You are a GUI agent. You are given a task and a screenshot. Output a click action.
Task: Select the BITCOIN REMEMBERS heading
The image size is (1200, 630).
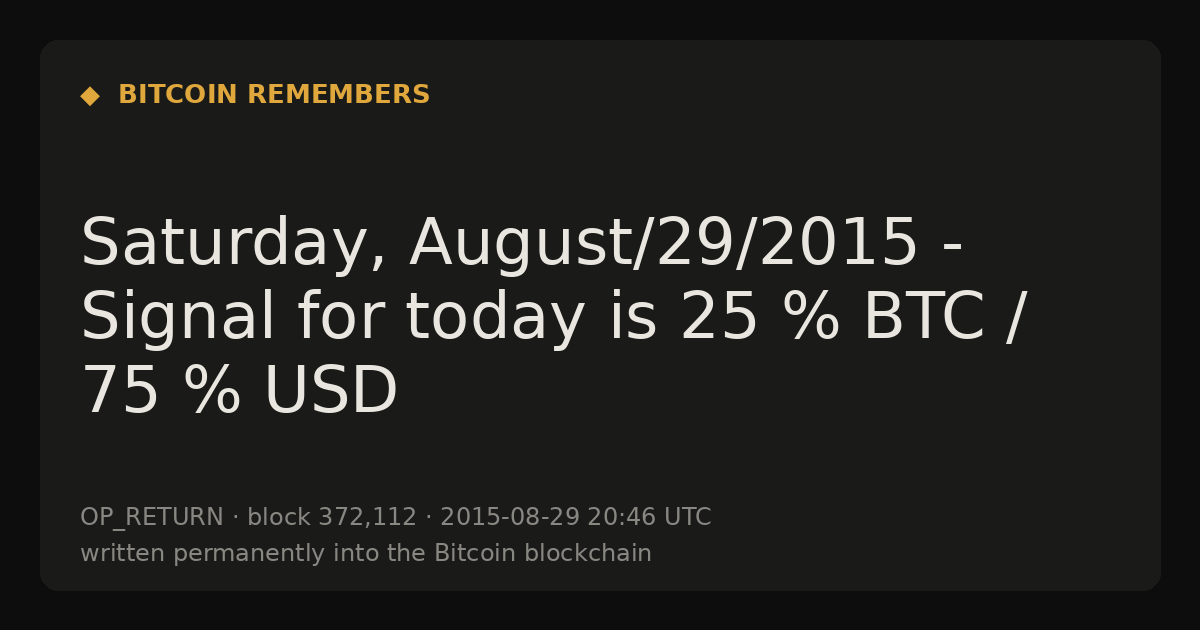(x=274, y=95)
